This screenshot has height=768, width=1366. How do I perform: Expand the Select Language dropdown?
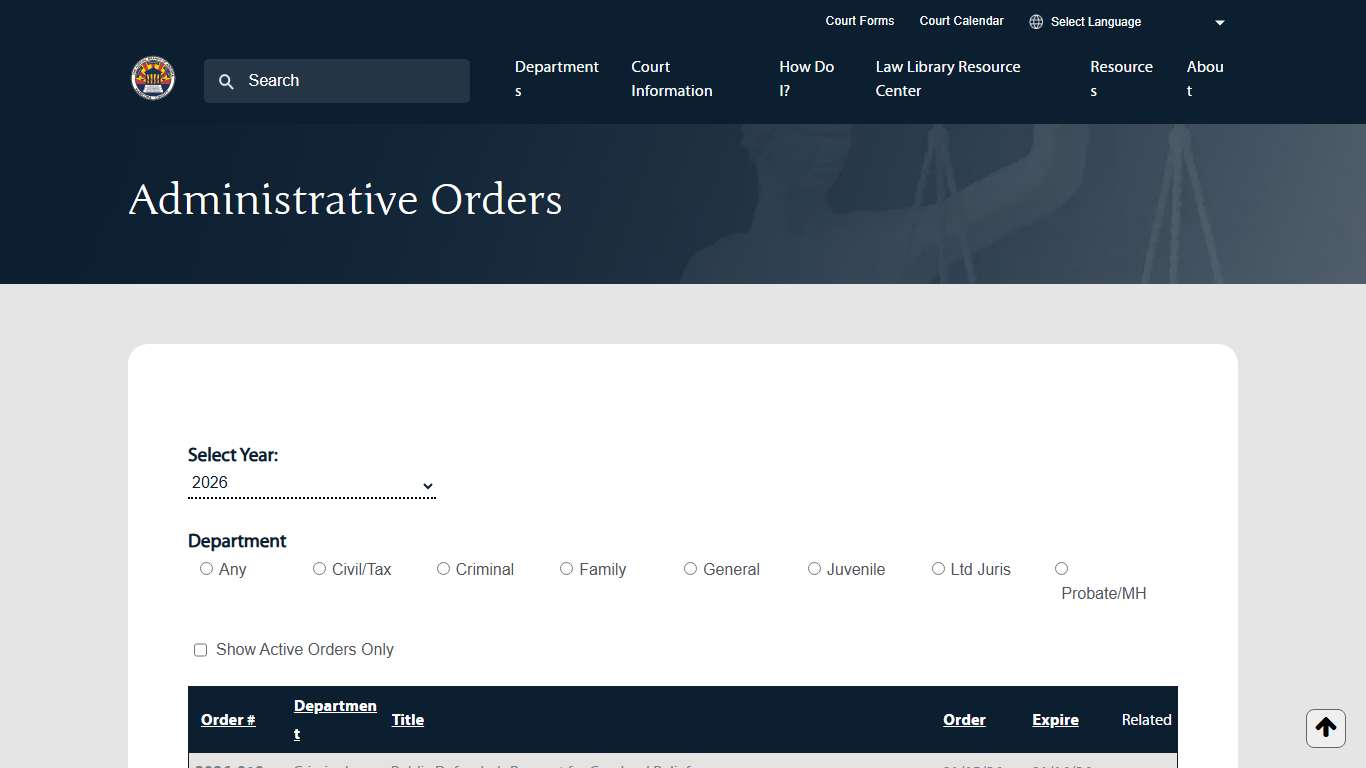tap(1219, 21)
